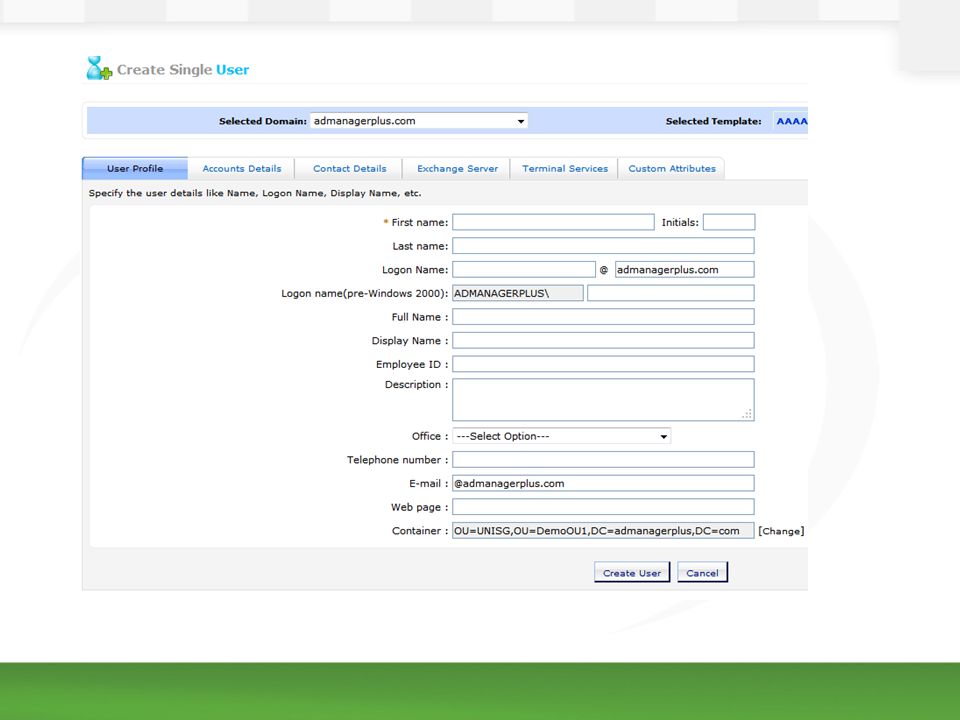Click the 'Selected Template:' label

713,121
